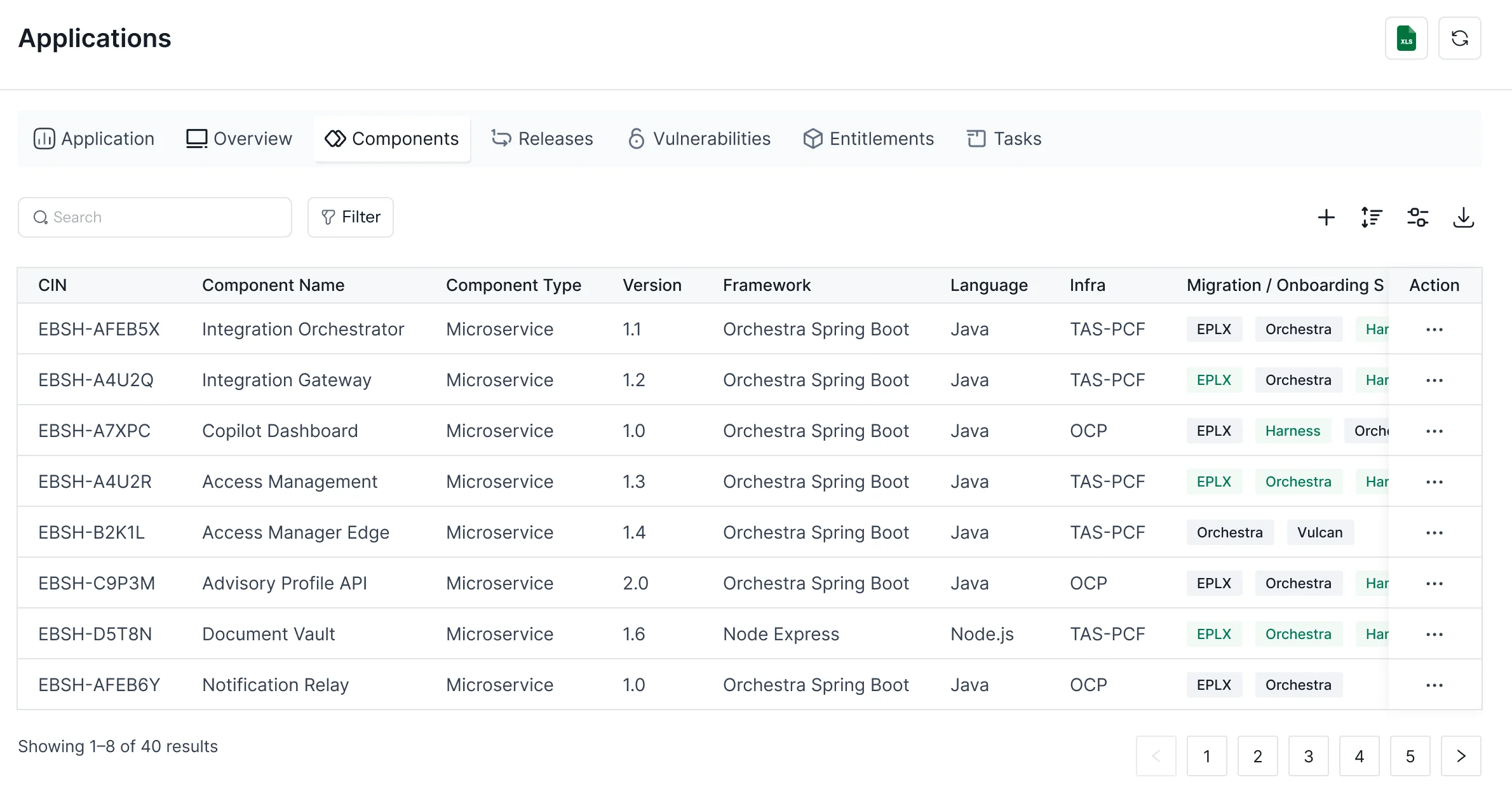Open actions menu for Notification Relay row
1512x794 pixels.
[x=1434, y=685]
